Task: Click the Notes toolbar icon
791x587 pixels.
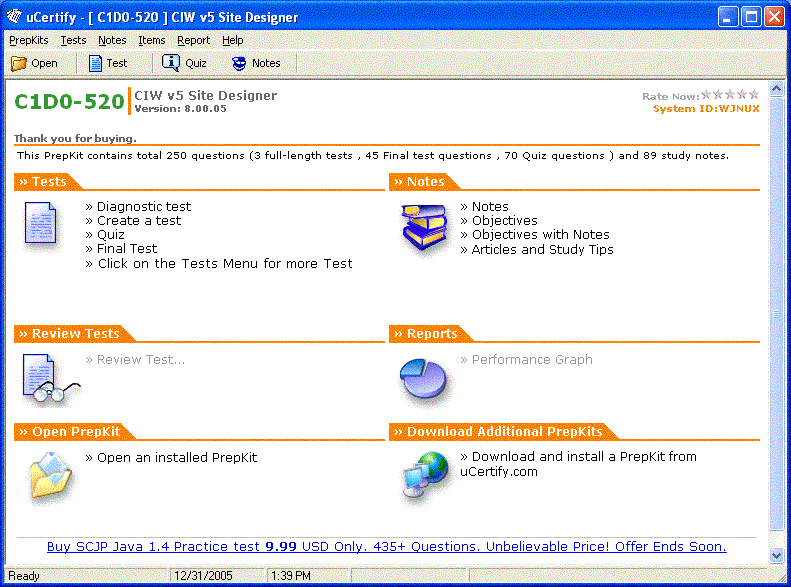Action: point(239,63)
